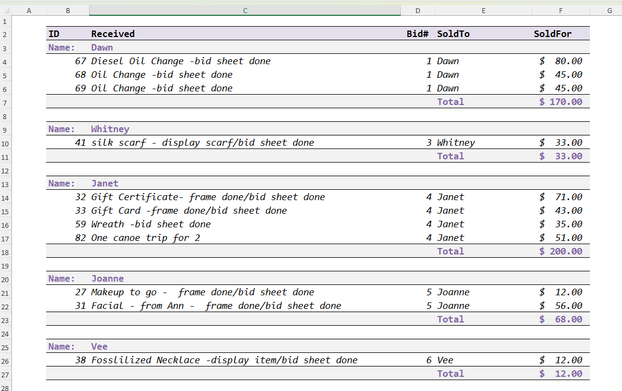Select the name cell 'Janet' in row 13

245,184
